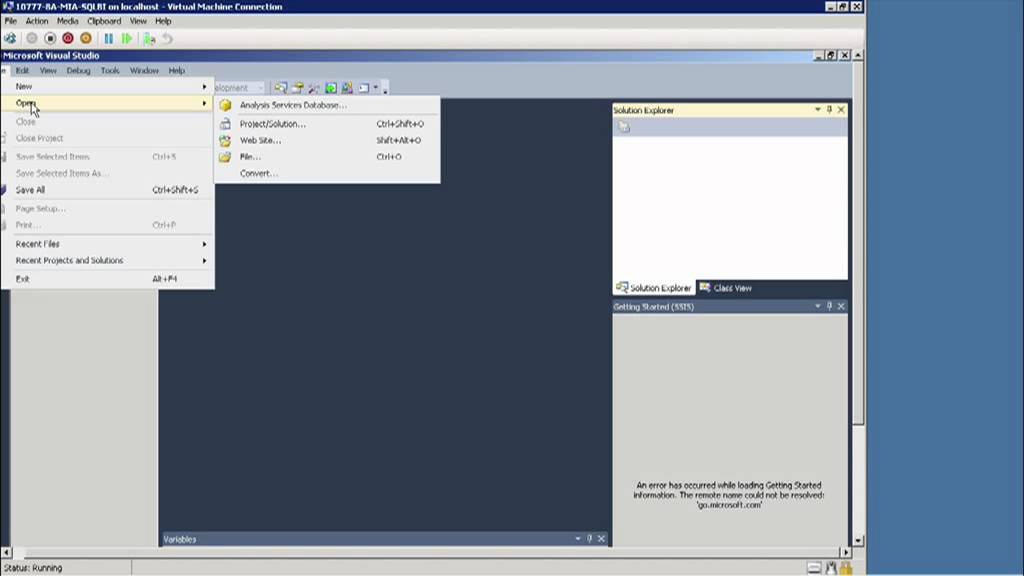
Task: Click the green Start Page toolbar icon
Action: click(331, 88)
